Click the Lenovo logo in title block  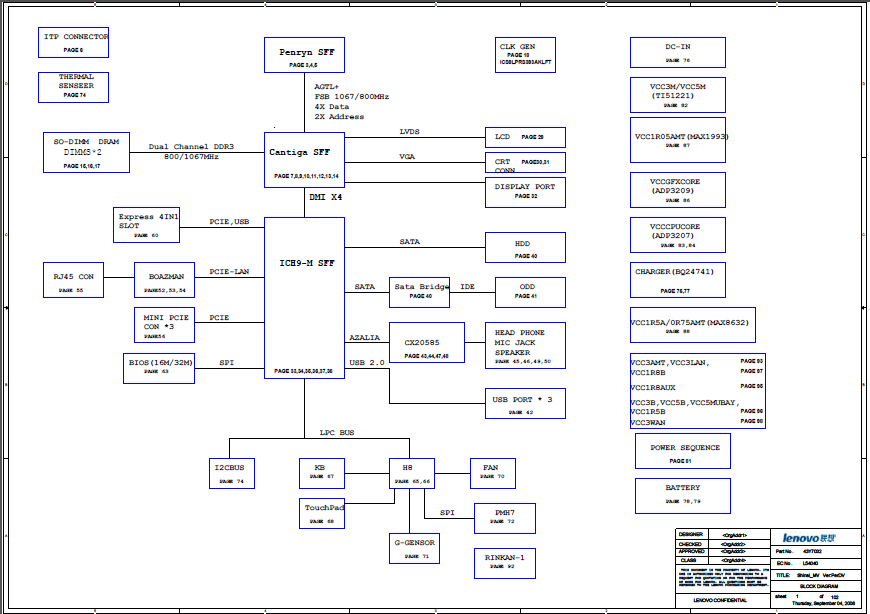pos(808,537)
